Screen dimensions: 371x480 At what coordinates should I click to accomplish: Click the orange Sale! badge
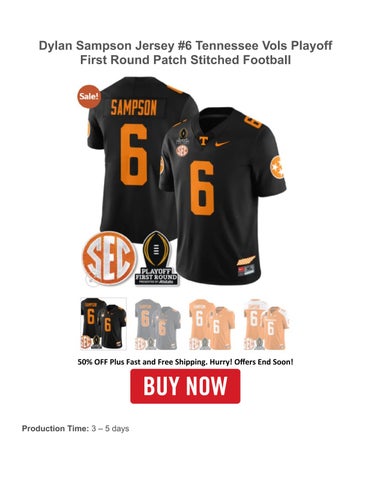click(x=89, y=97)
